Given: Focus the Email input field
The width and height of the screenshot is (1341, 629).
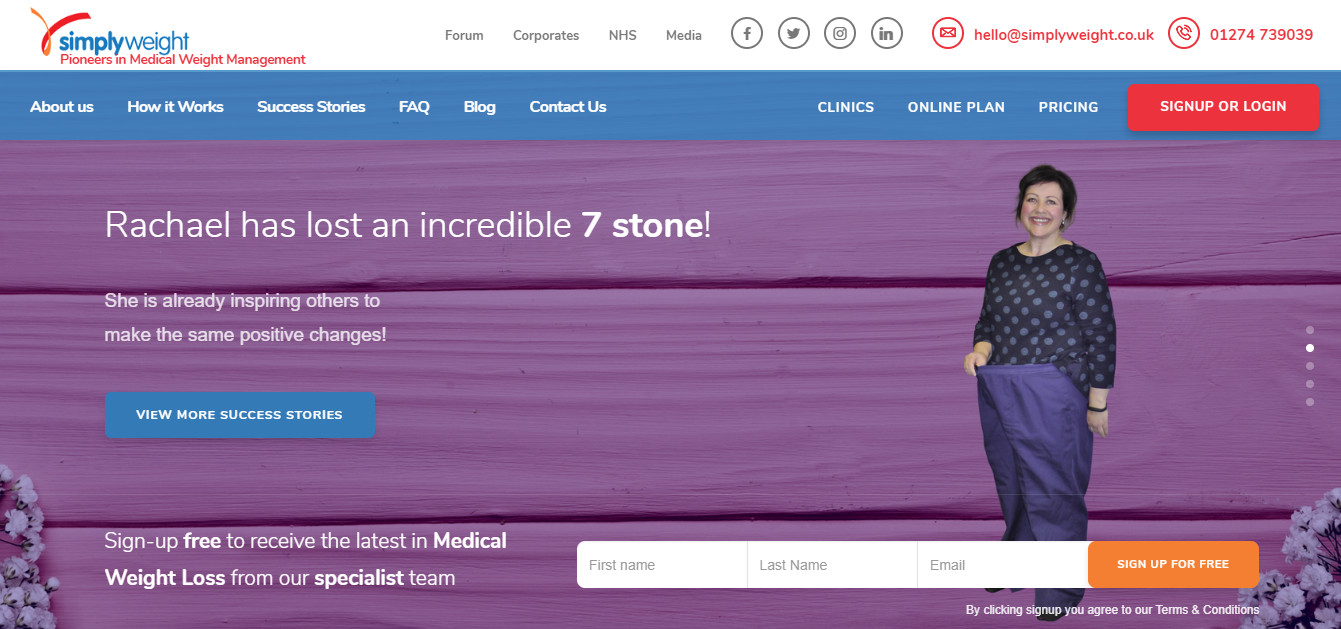Looking at the screenshot, I should [1003, 565].
